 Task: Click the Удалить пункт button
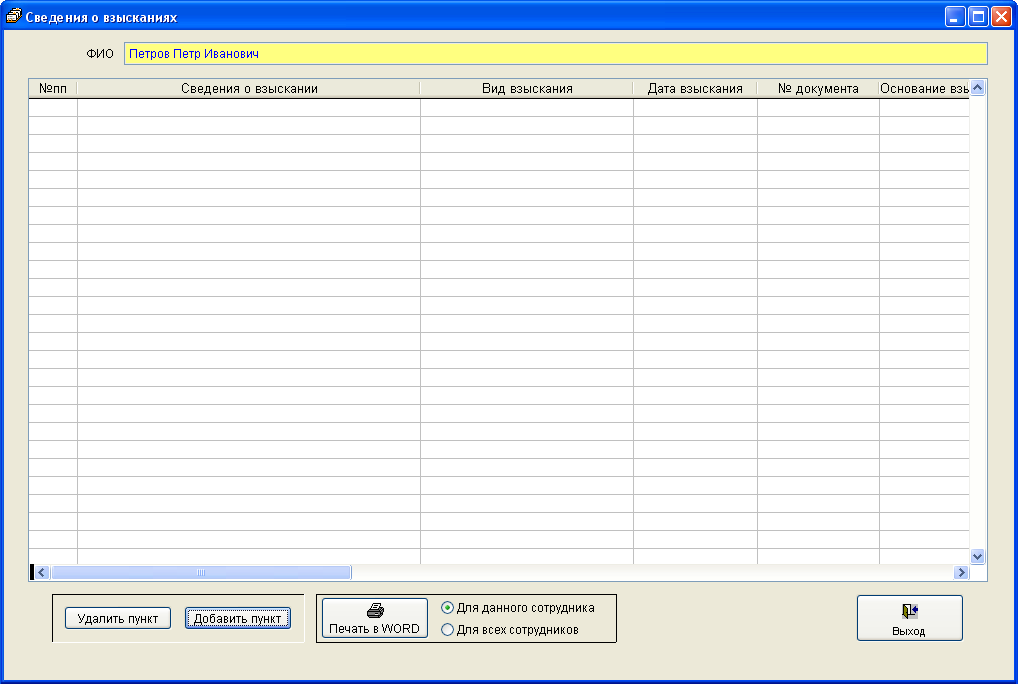[x=118, y=618]
